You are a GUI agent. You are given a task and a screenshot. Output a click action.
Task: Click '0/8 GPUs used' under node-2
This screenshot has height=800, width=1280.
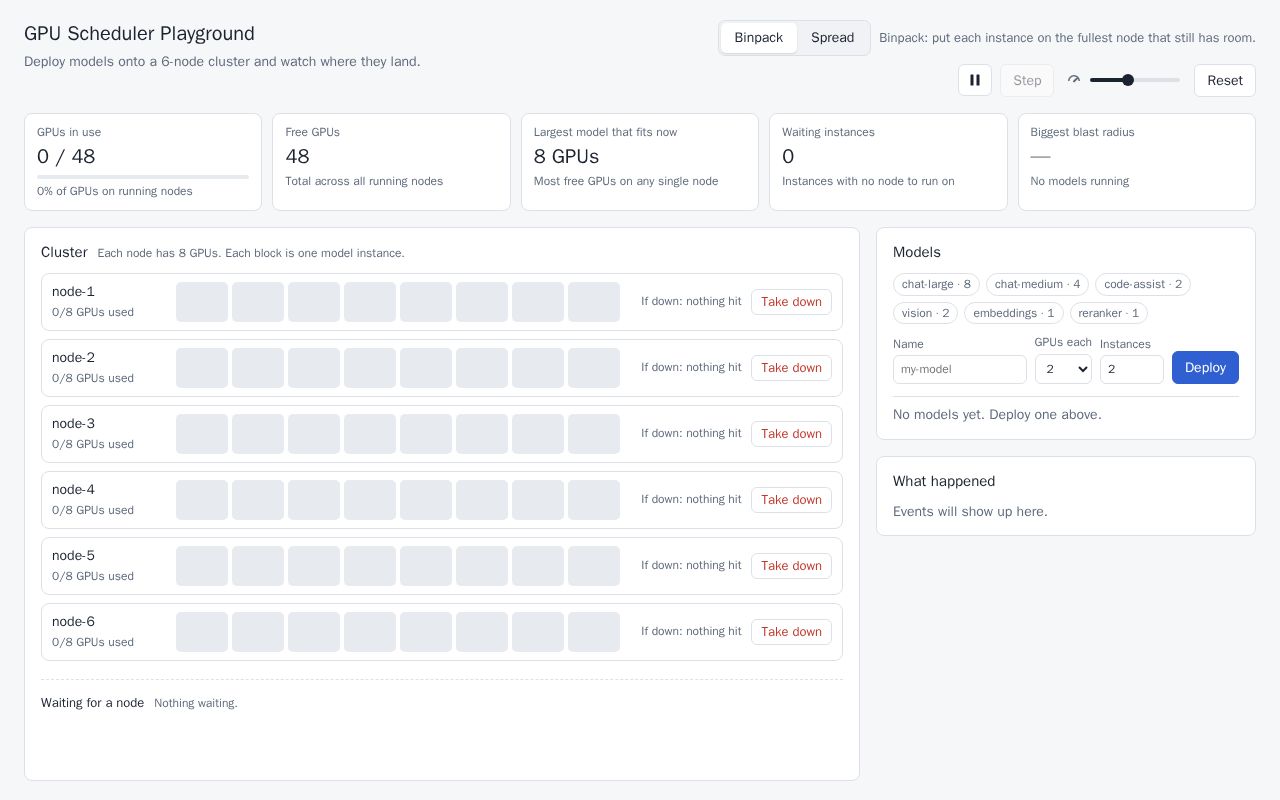93,378
